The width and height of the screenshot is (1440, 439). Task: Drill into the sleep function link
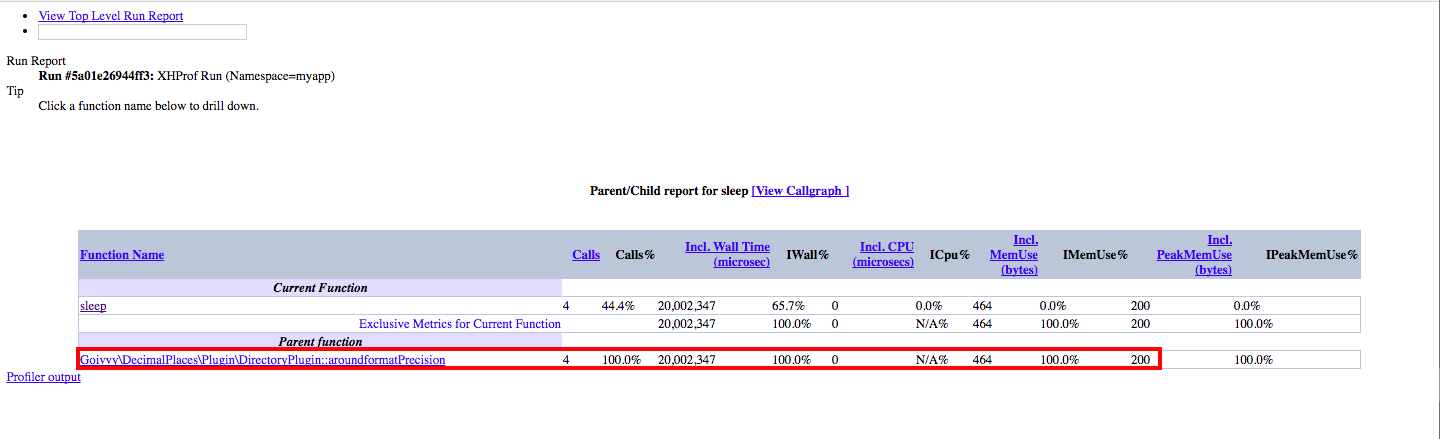point(93,306)
